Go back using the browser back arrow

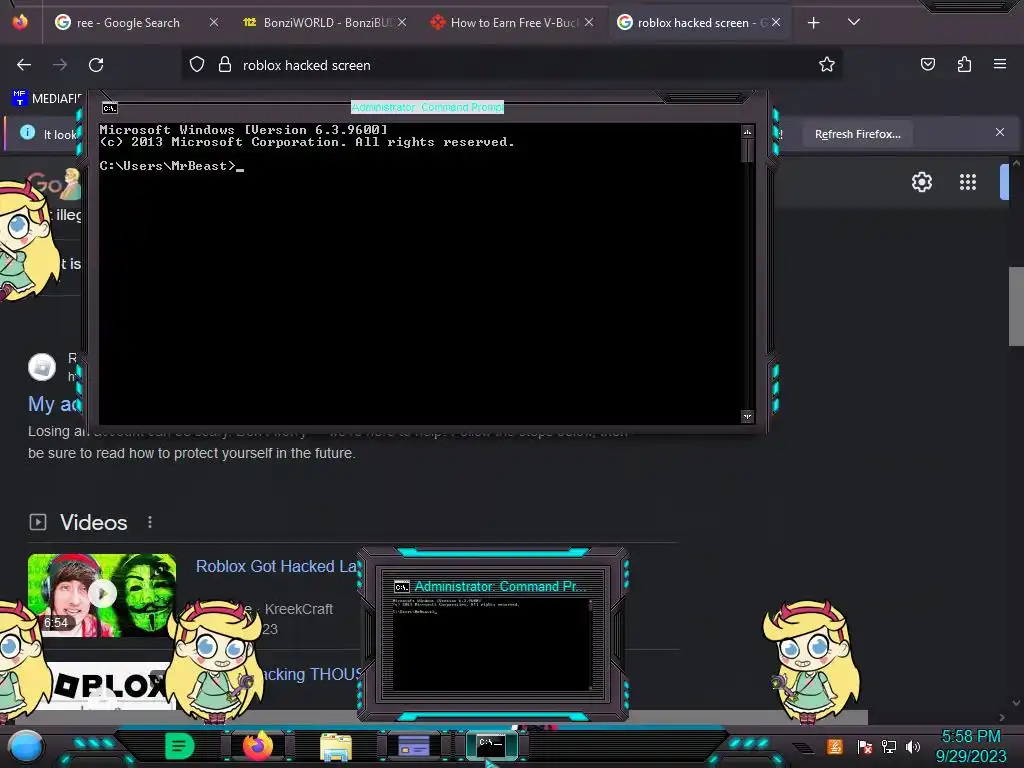[x=24, y=65]
